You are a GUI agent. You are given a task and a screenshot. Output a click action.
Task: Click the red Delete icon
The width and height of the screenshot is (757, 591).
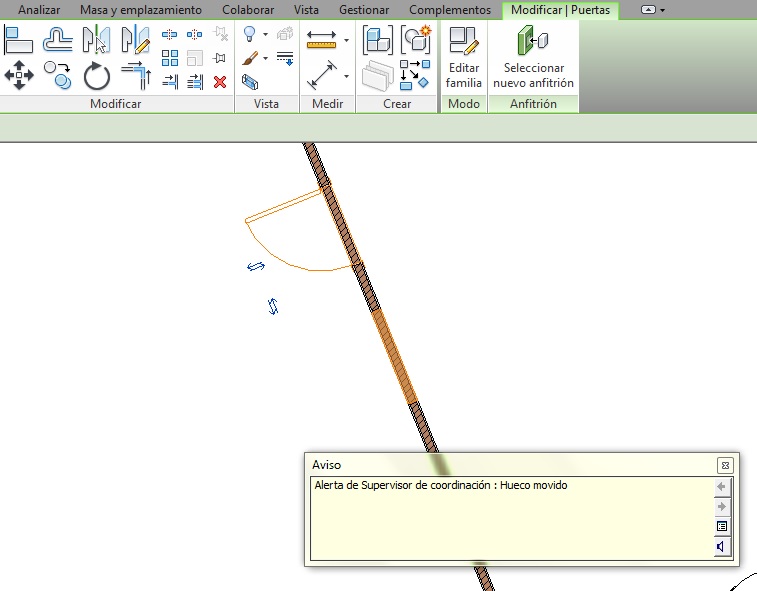220,82
